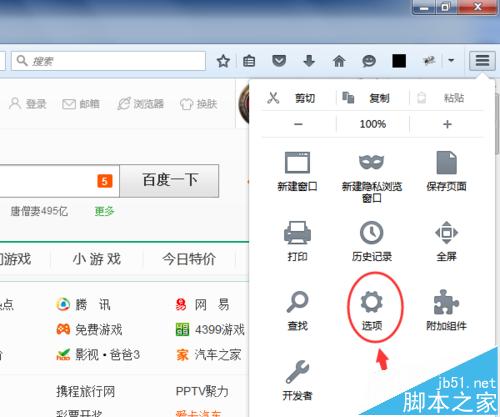Zoom out with the minus button

(x=298, y=124)
